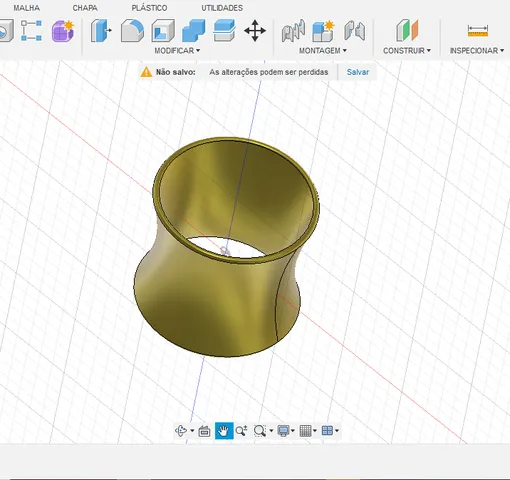Open the MONTAGEM dropdown menu

pyautogui.click(x=323, y=51)
